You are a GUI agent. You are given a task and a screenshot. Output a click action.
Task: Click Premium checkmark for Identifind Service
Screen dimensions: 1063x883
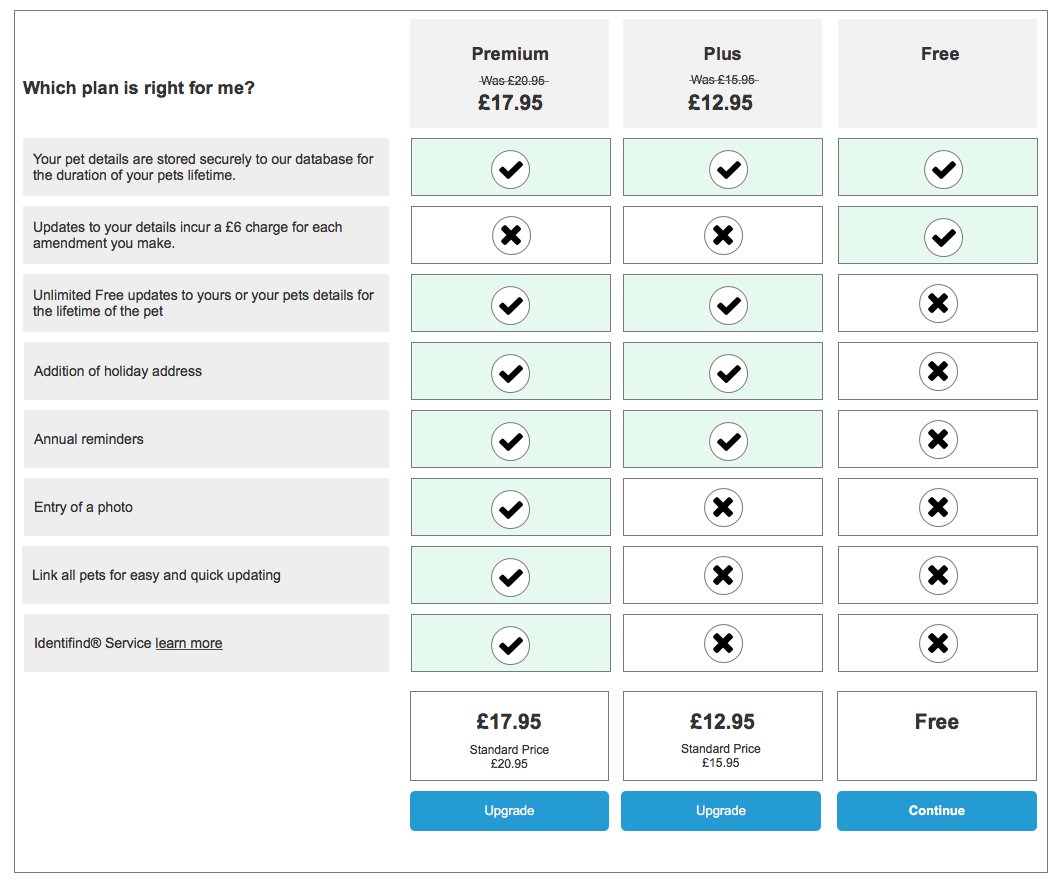click(x=510, y=645)
